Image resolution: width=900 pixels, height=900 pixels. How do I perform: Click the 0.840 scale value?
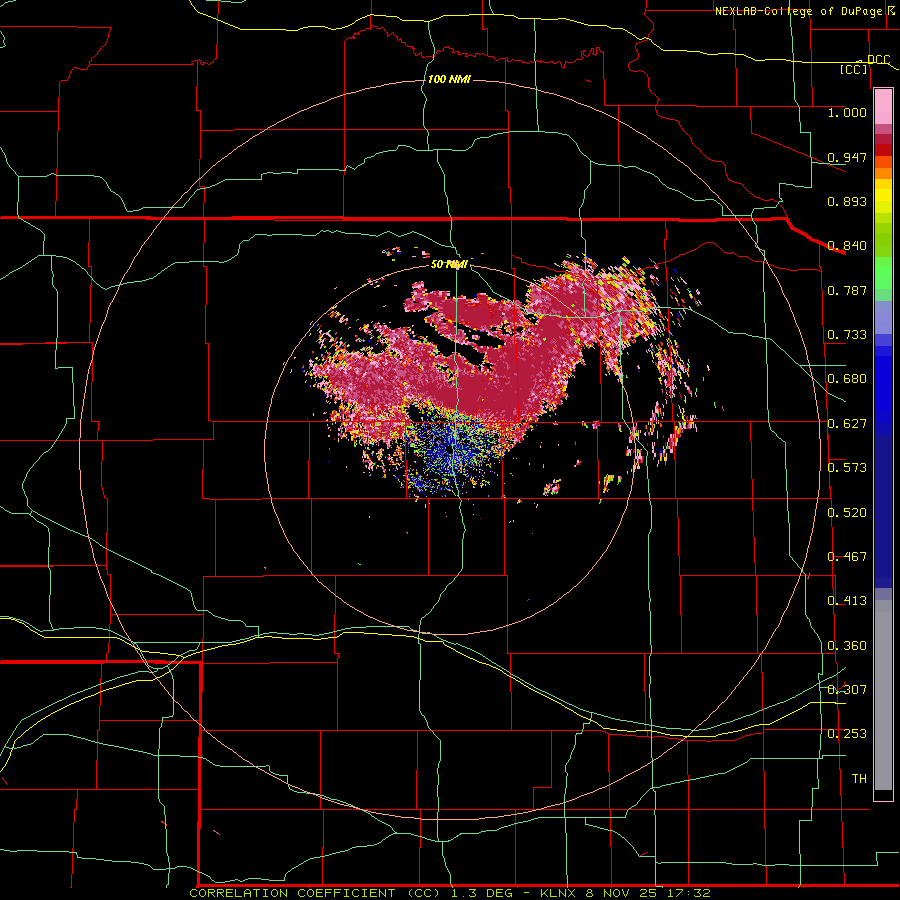(x=847, y=246)
